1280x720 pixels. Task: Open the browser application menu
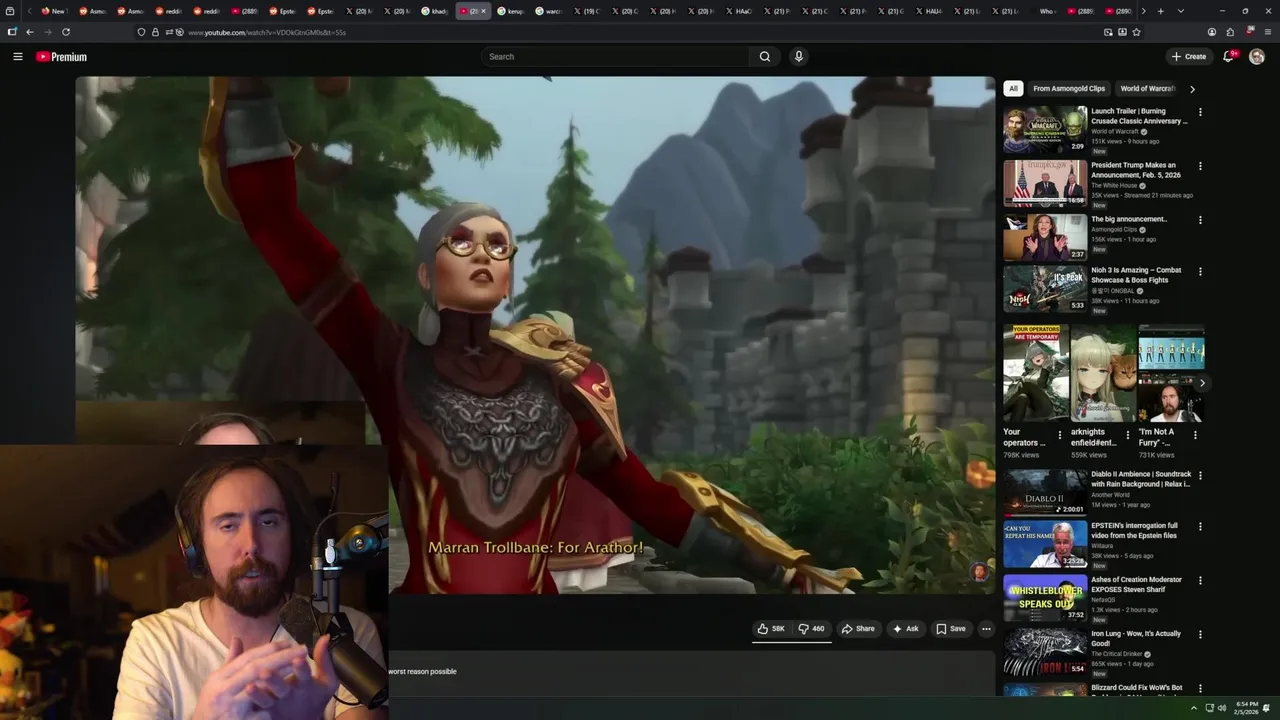pos(1268,32)
